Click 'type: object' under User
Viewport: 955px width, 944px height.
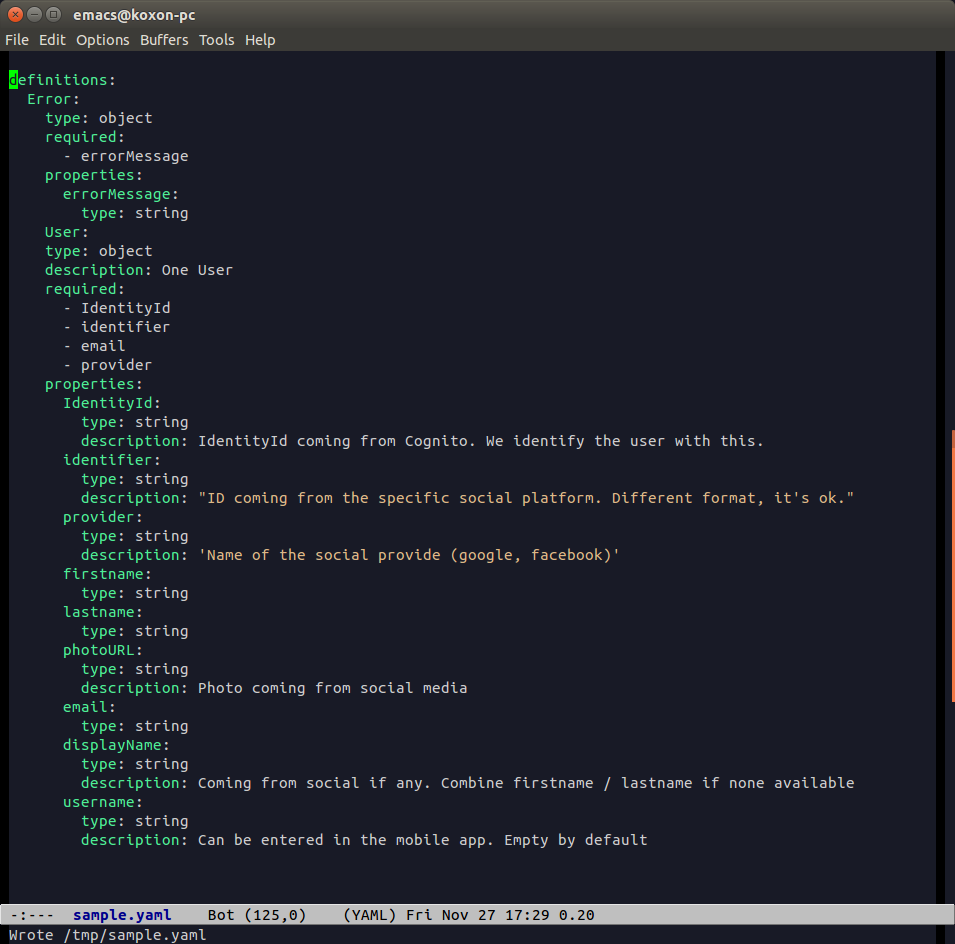(x=99, y=251)
